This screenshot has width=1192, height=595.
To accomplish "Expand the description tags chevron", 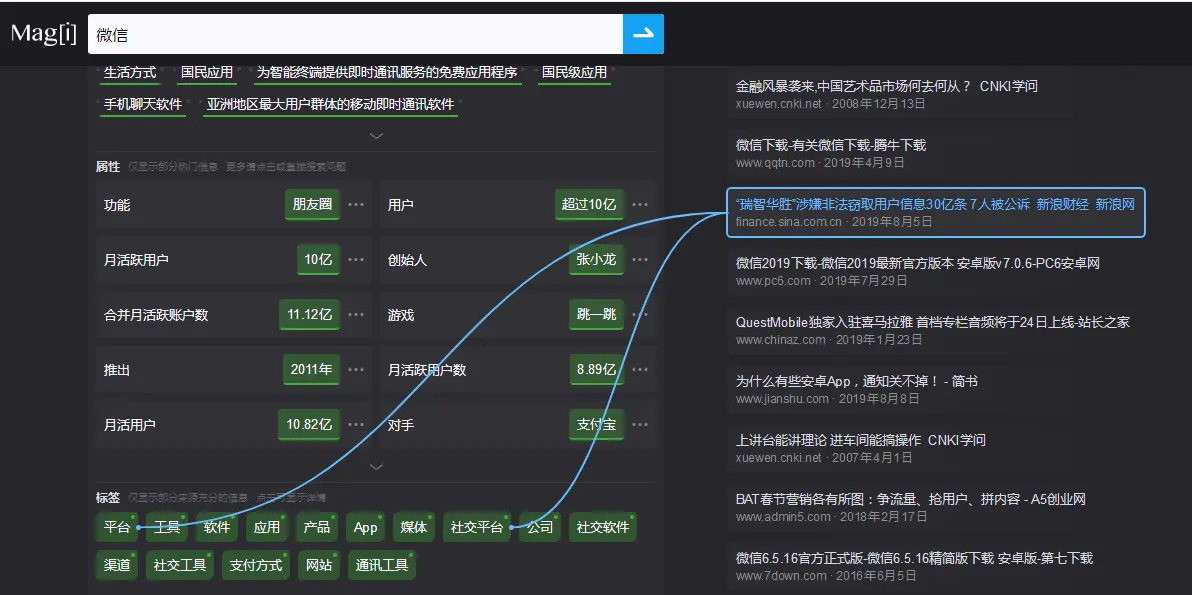I will (376, 136).
